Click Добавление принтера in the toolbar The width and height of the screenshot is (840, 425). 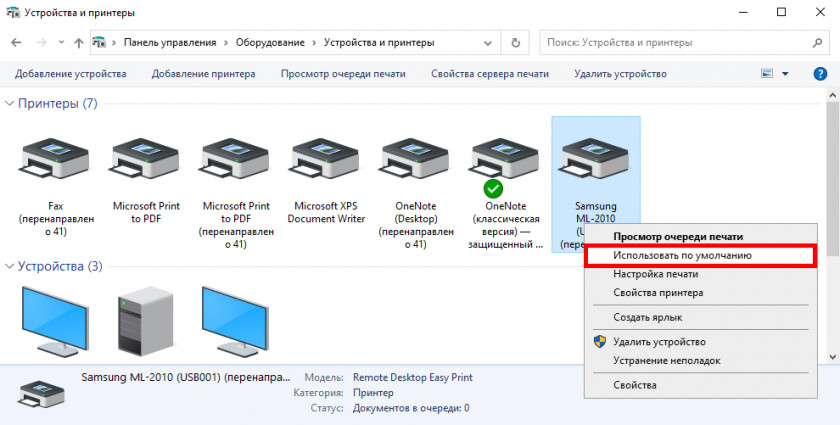203,74
